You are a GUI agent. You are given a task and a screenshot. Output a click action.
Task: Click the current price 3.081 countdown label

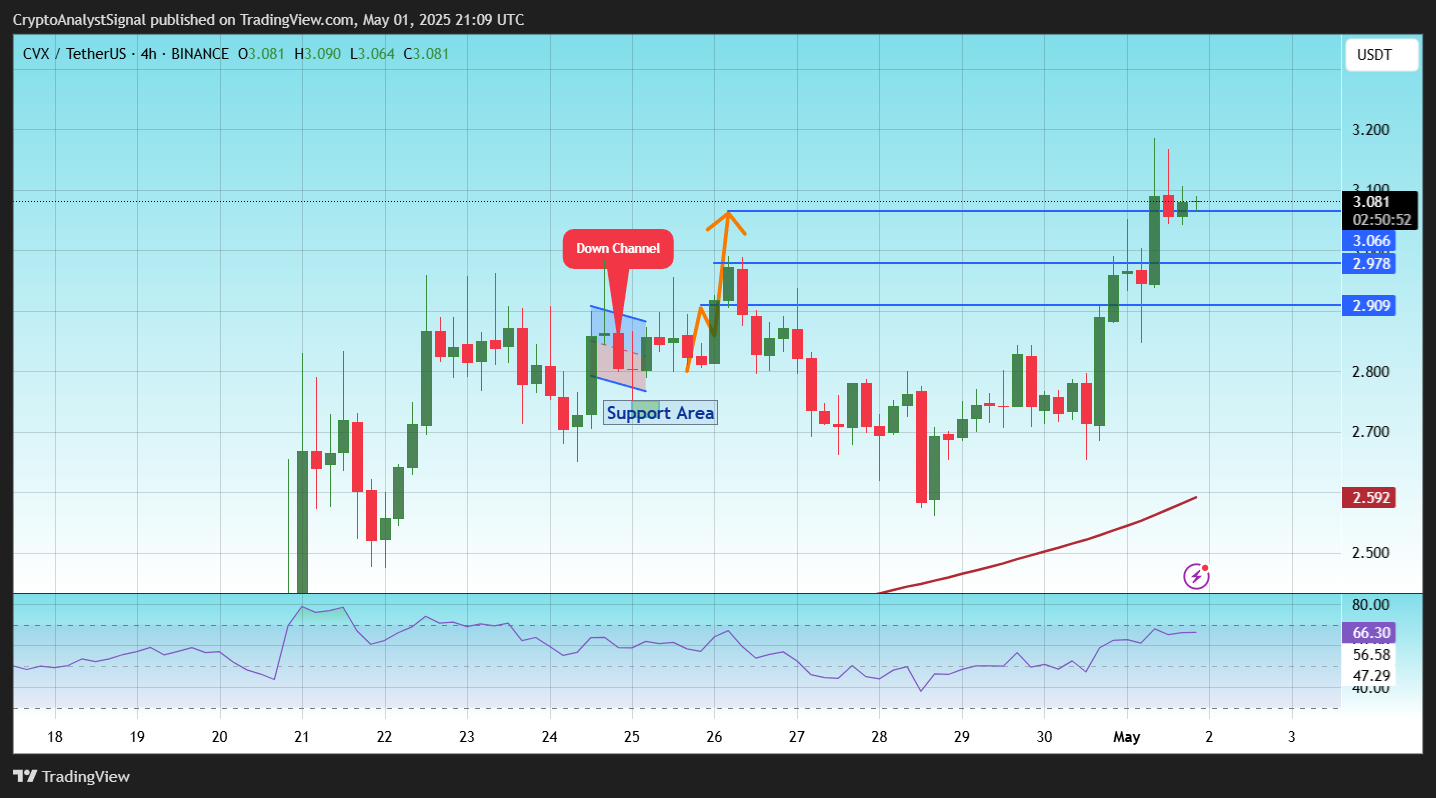point(1380,210)
